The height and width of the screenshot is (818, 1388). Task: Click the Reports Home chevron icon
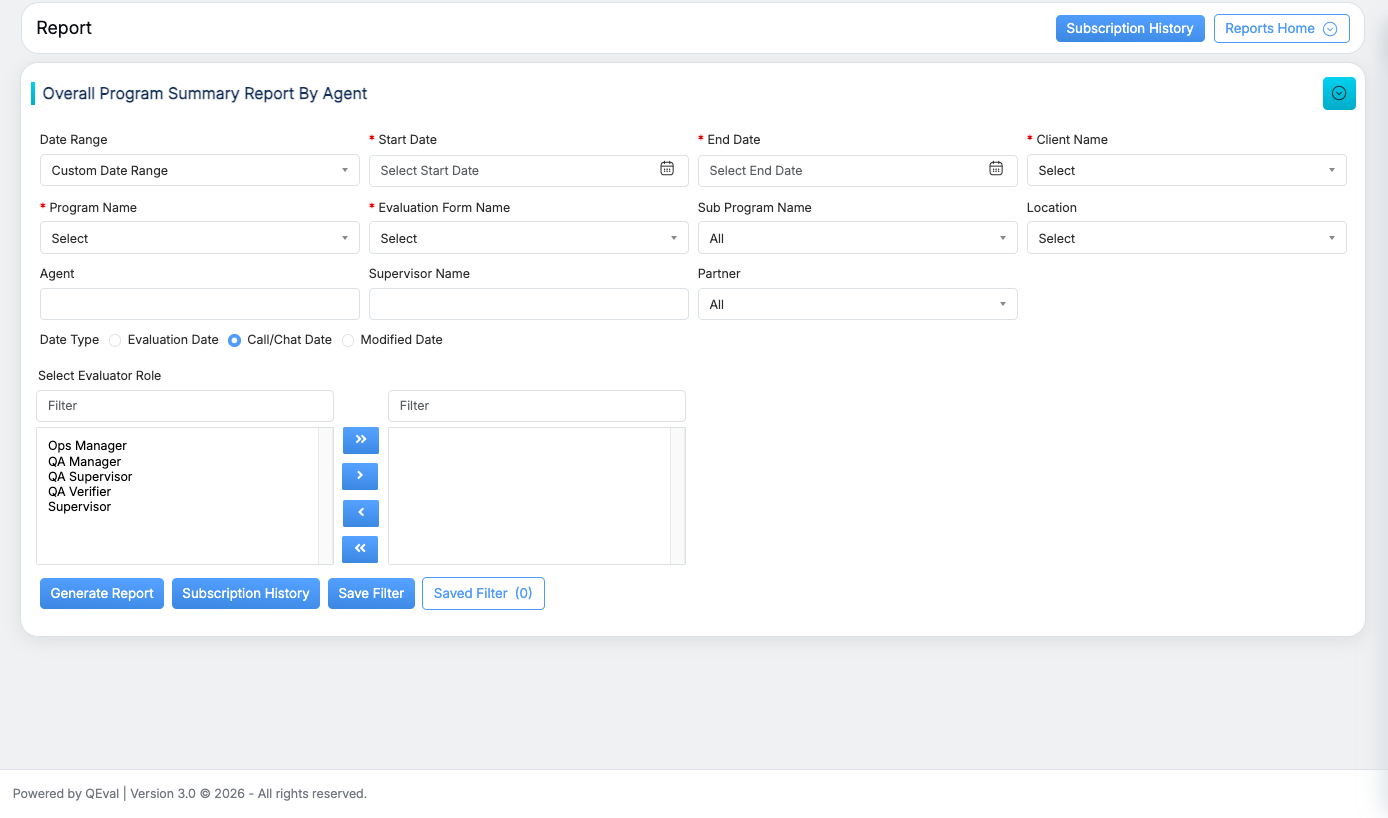pos(1330,29)
